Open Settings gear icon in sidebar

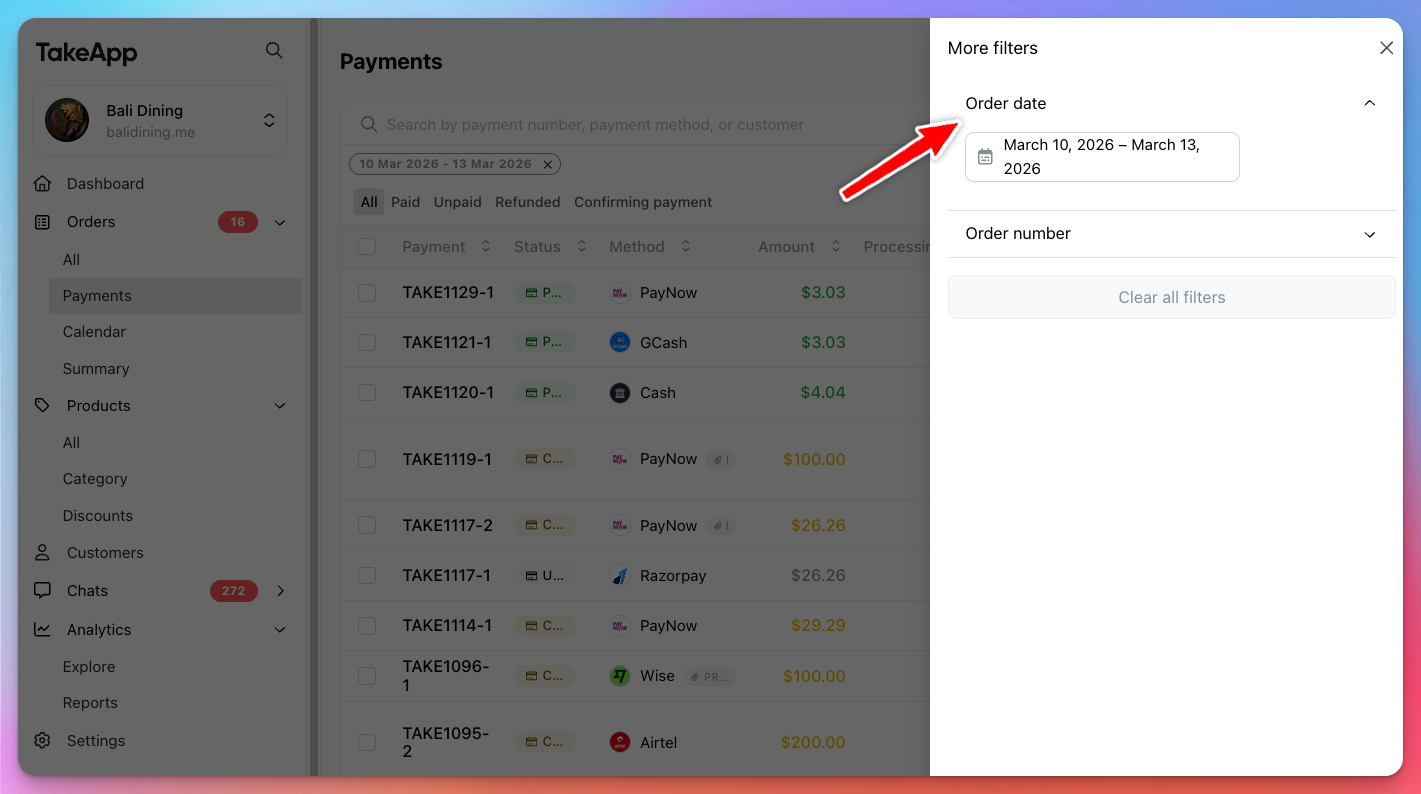(x=42, y=741)
